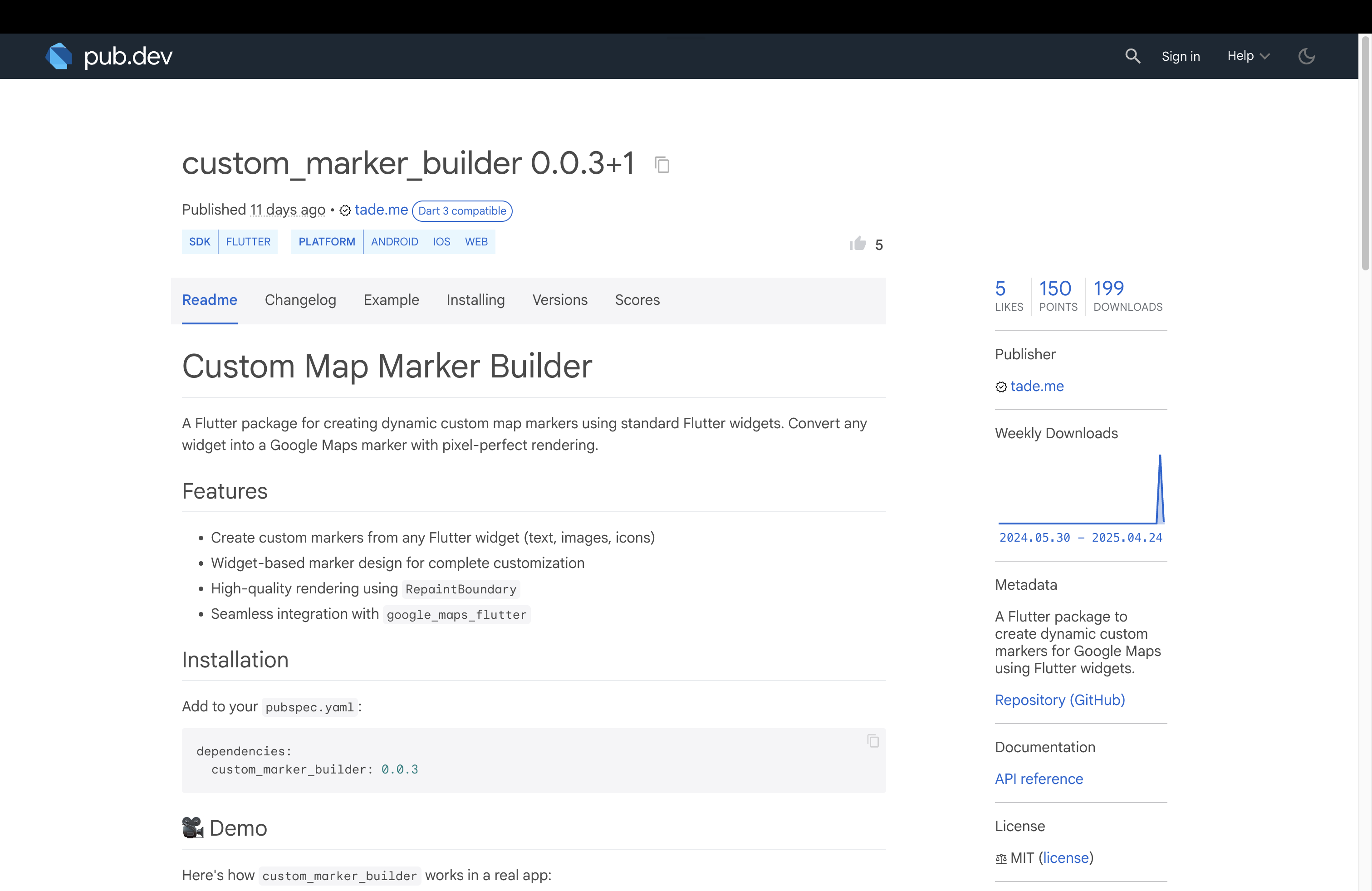Click the 'RepaintBoundary' code text
1372x891 pixels.
coord(461,589)
